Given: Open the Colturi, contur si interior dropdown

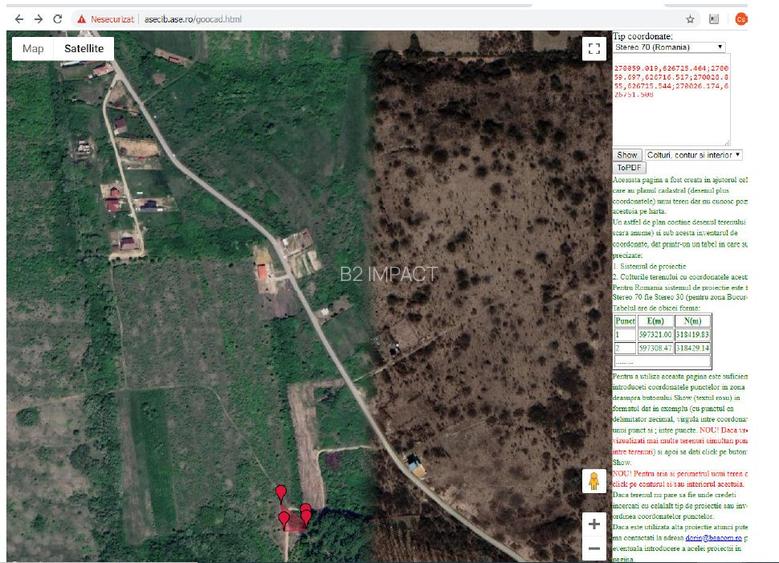Looking at the screenshot, I should coord(693,155).
